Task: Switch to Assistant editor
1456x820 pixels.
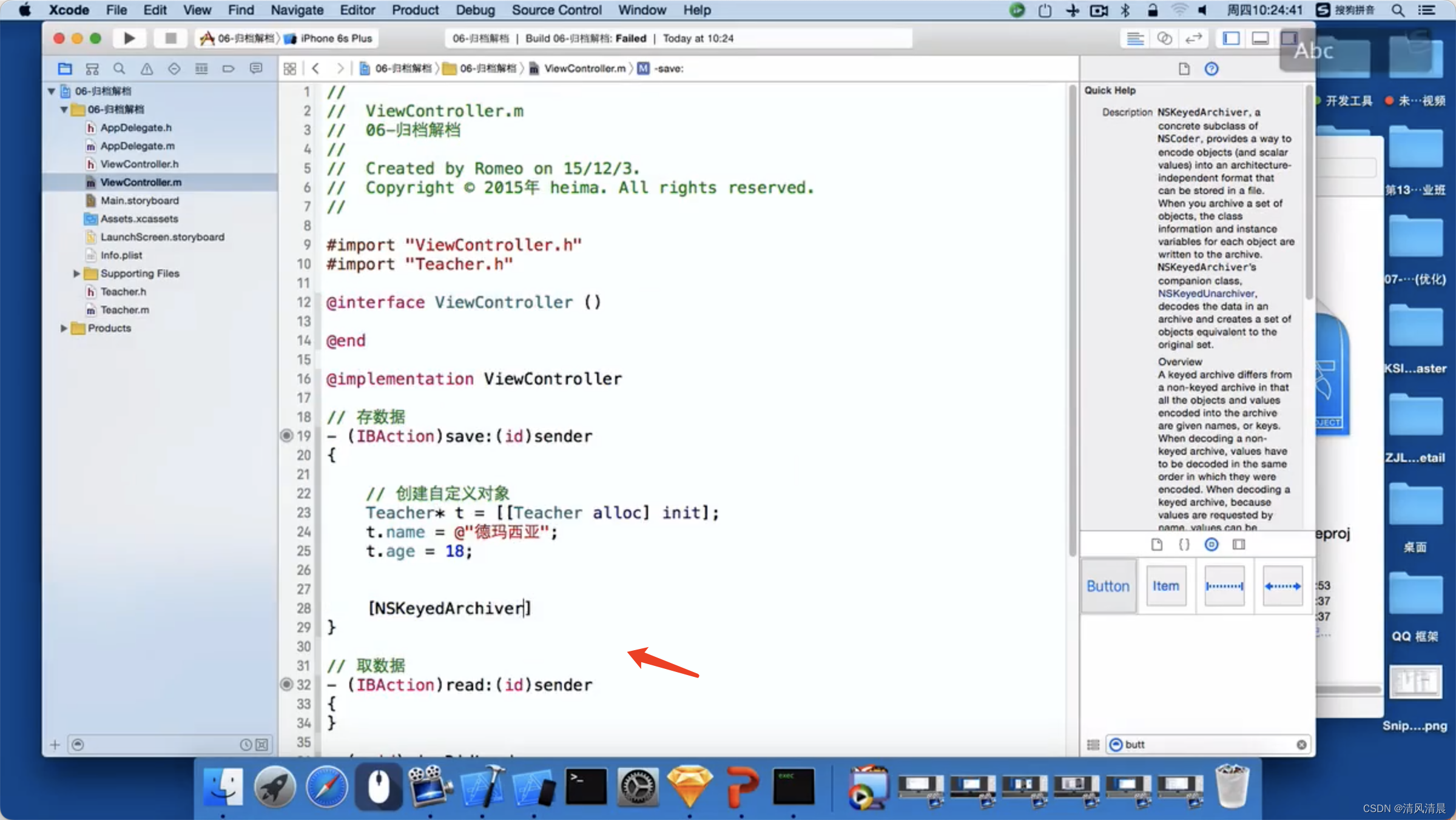Action: coord(1164,38)
